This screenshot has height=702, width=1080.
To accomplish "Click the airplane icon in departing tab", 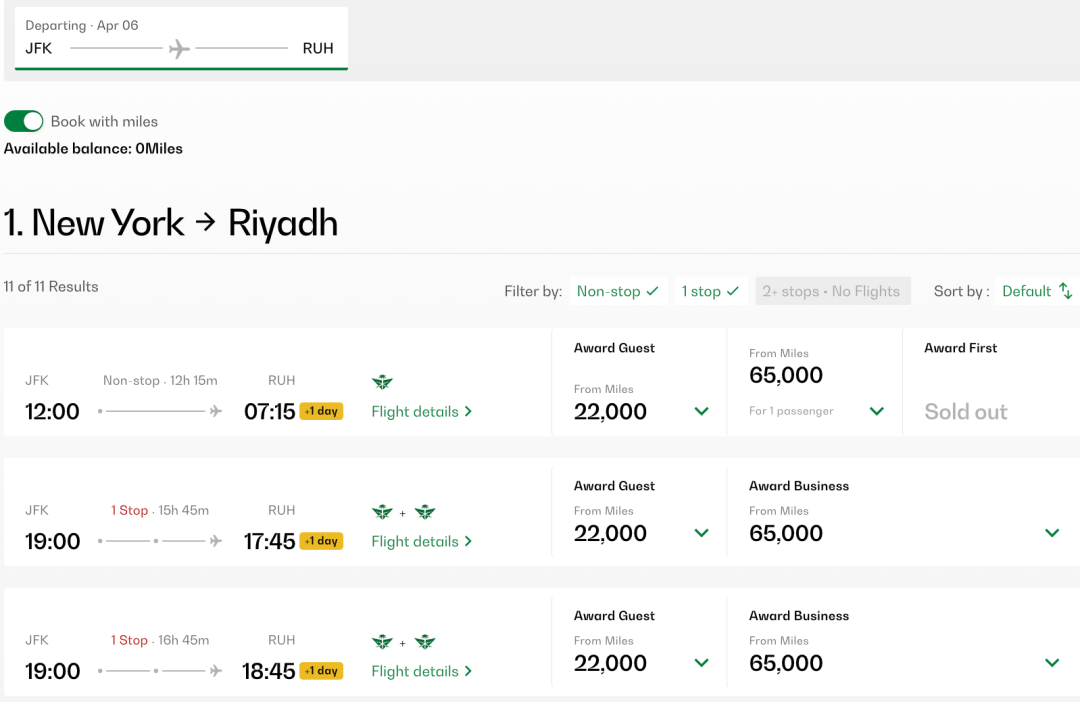I will [179, 48].
